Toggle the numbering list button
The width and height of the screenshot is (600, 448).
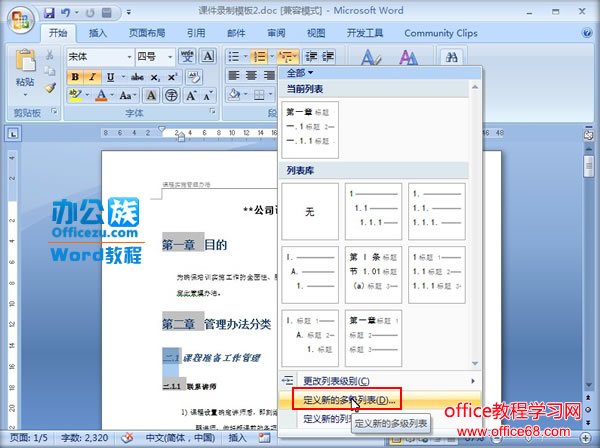tap(259, 57)
